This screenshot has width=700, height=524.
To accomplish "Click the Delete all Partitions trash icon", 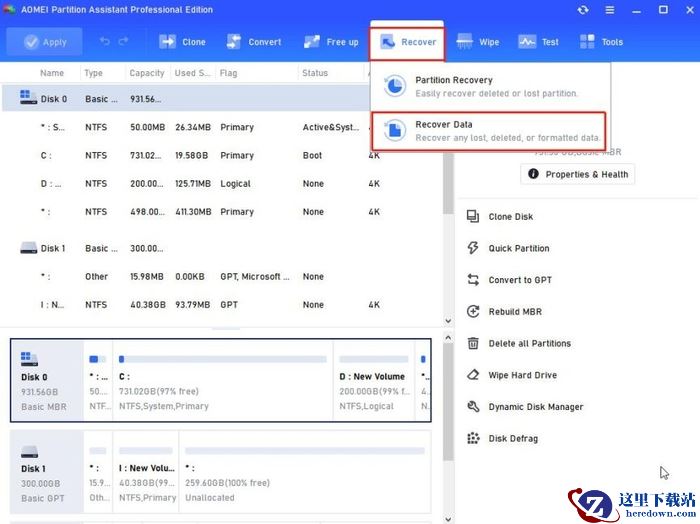I will click(473, 343).
